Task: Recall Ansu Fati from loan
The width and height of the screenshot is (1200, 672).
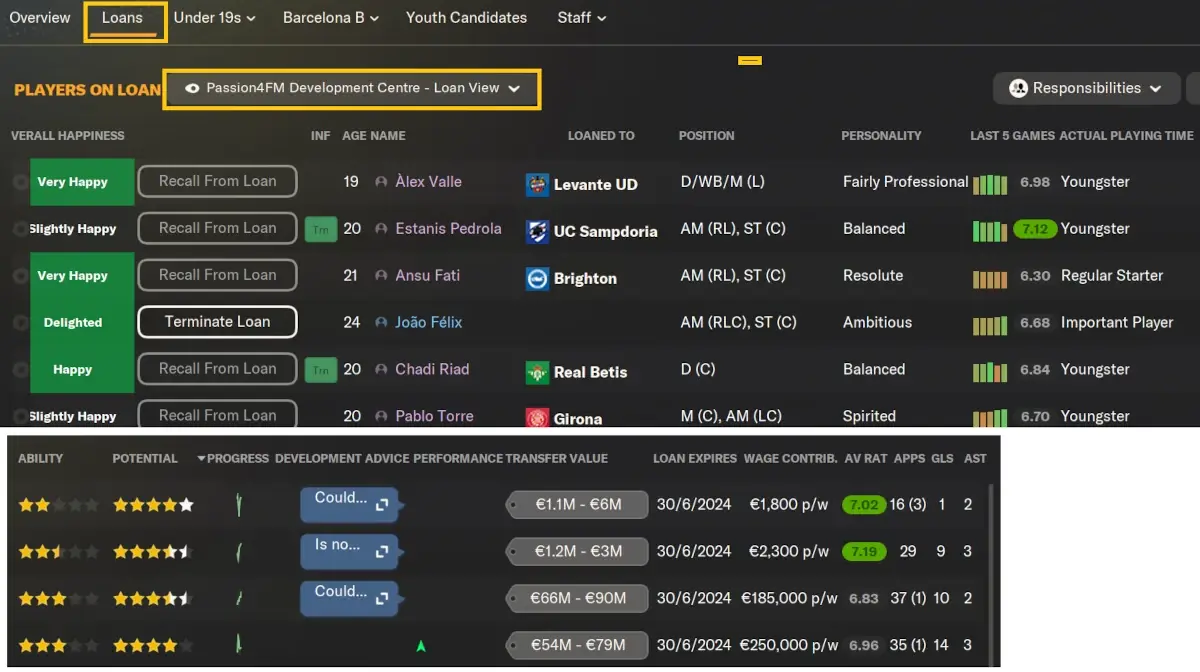Action: 217,276
